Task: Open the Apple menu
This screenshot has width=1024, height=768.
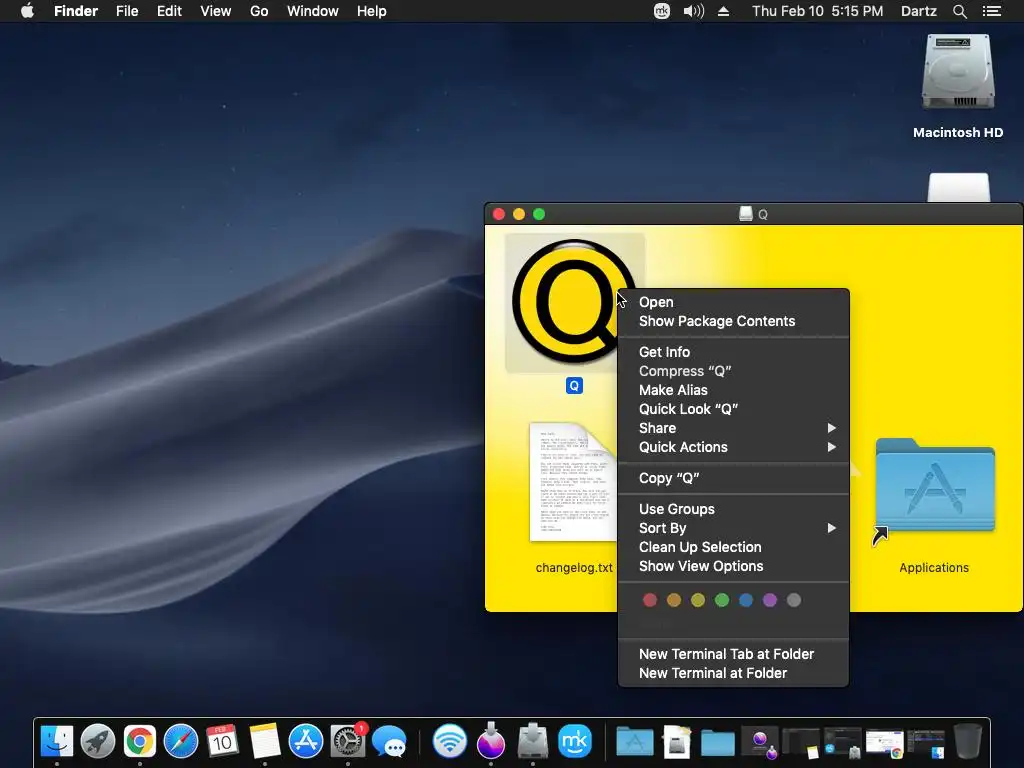Action: click(x=27, y=11)
